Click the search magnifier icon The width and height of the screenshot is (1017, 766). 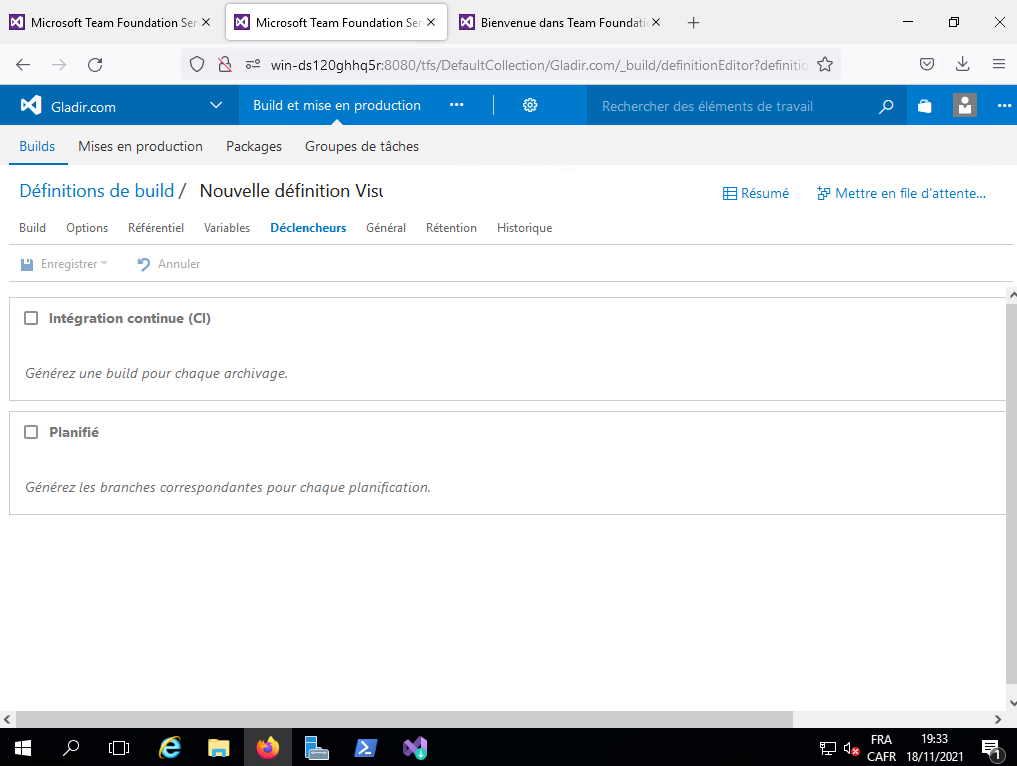pos(886,106)
